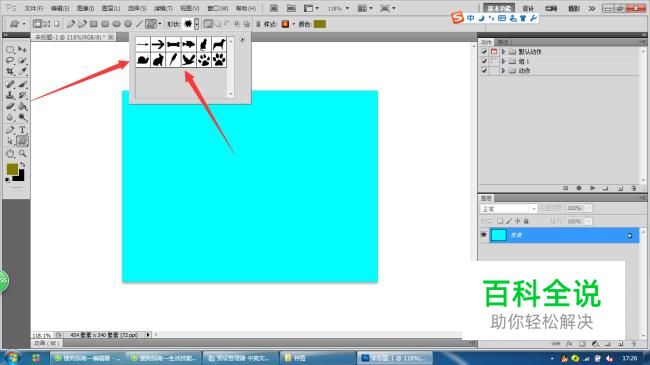
Task: Toggle the 默认动作 action set checkbox
Action: (484, 52)
